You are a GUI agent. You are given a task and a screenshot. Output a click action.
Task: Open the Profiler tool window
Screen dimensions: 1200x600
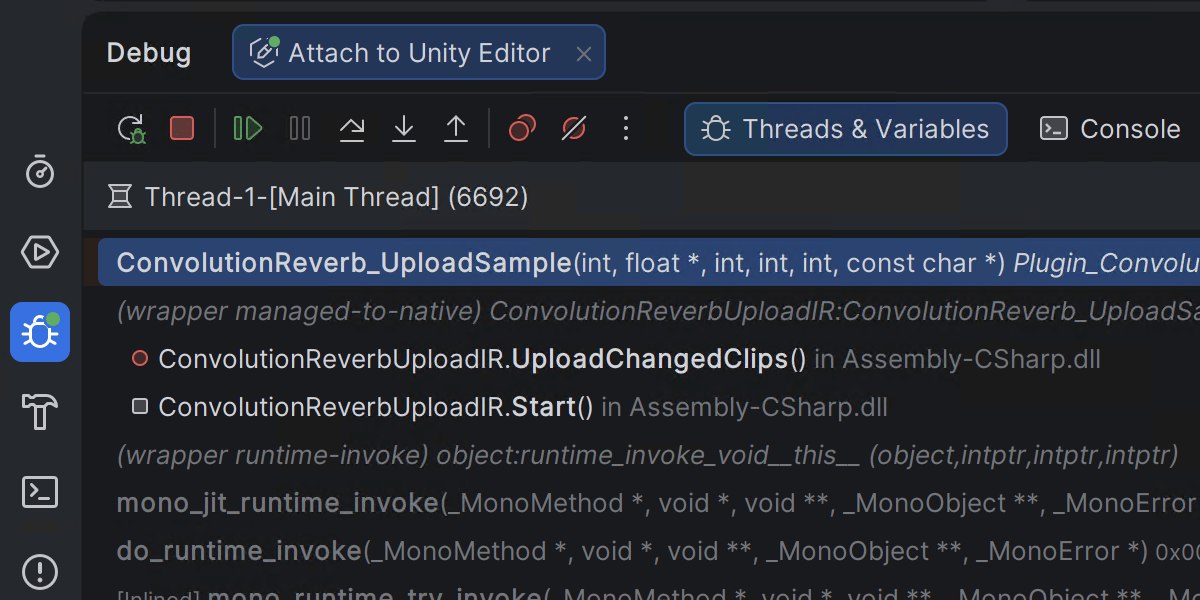coord(40,172)
